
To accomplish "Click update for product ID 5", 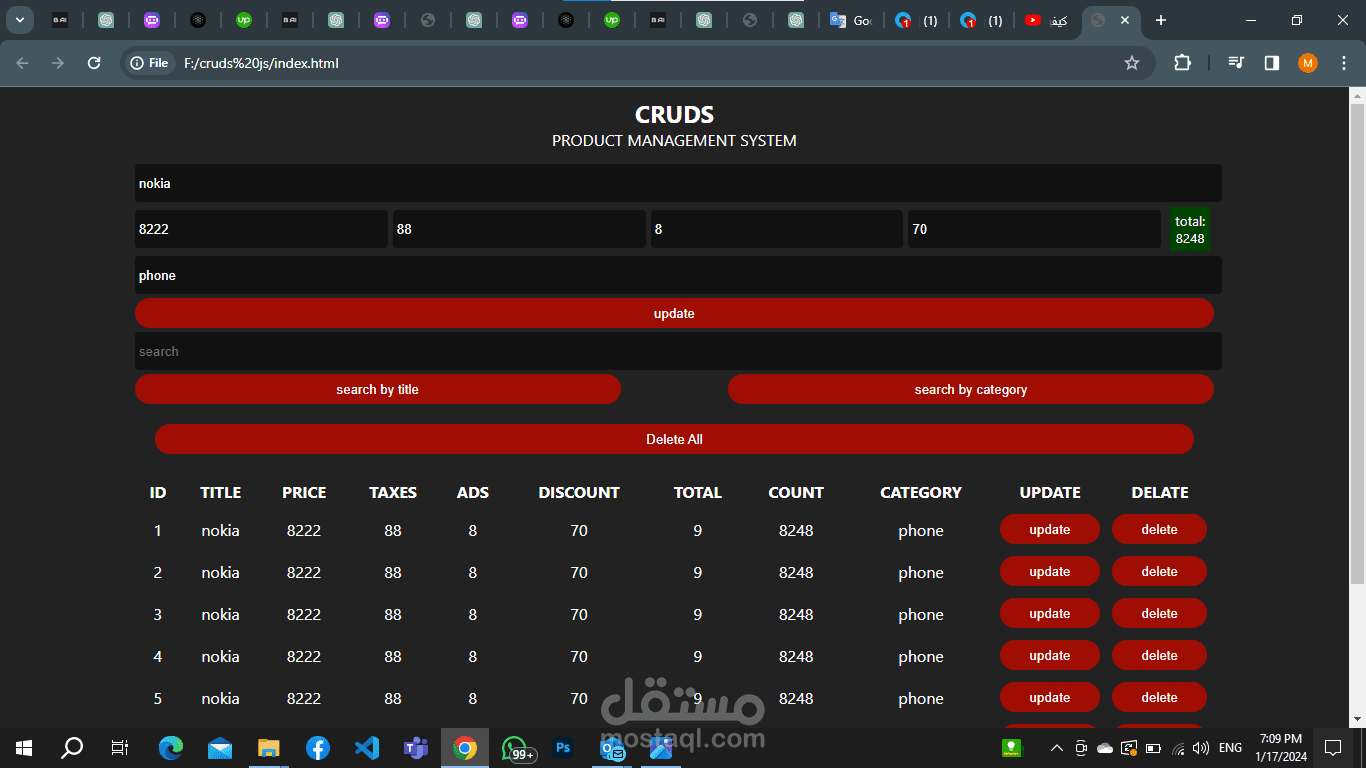I will click(x=1050, y=697).
